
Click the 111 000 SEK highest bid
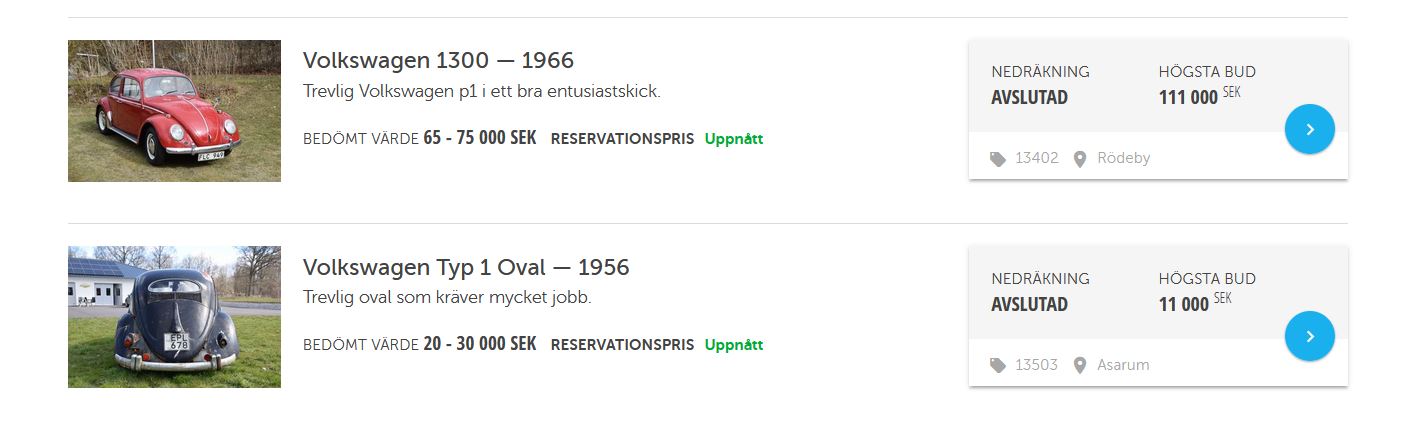click(1194, 96)
